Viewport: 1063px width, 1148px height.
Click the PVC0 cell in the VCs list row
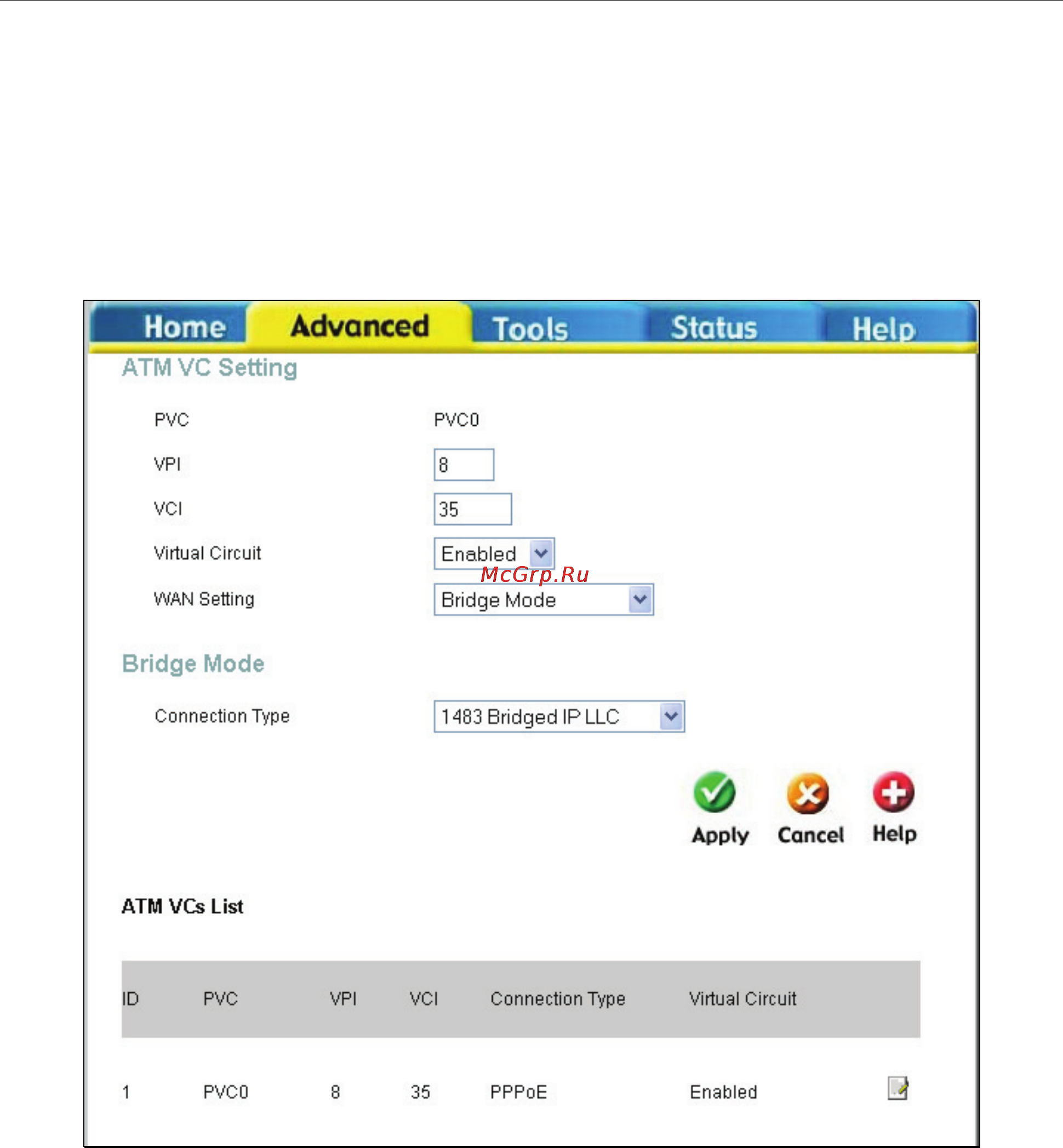[226, 1092]
